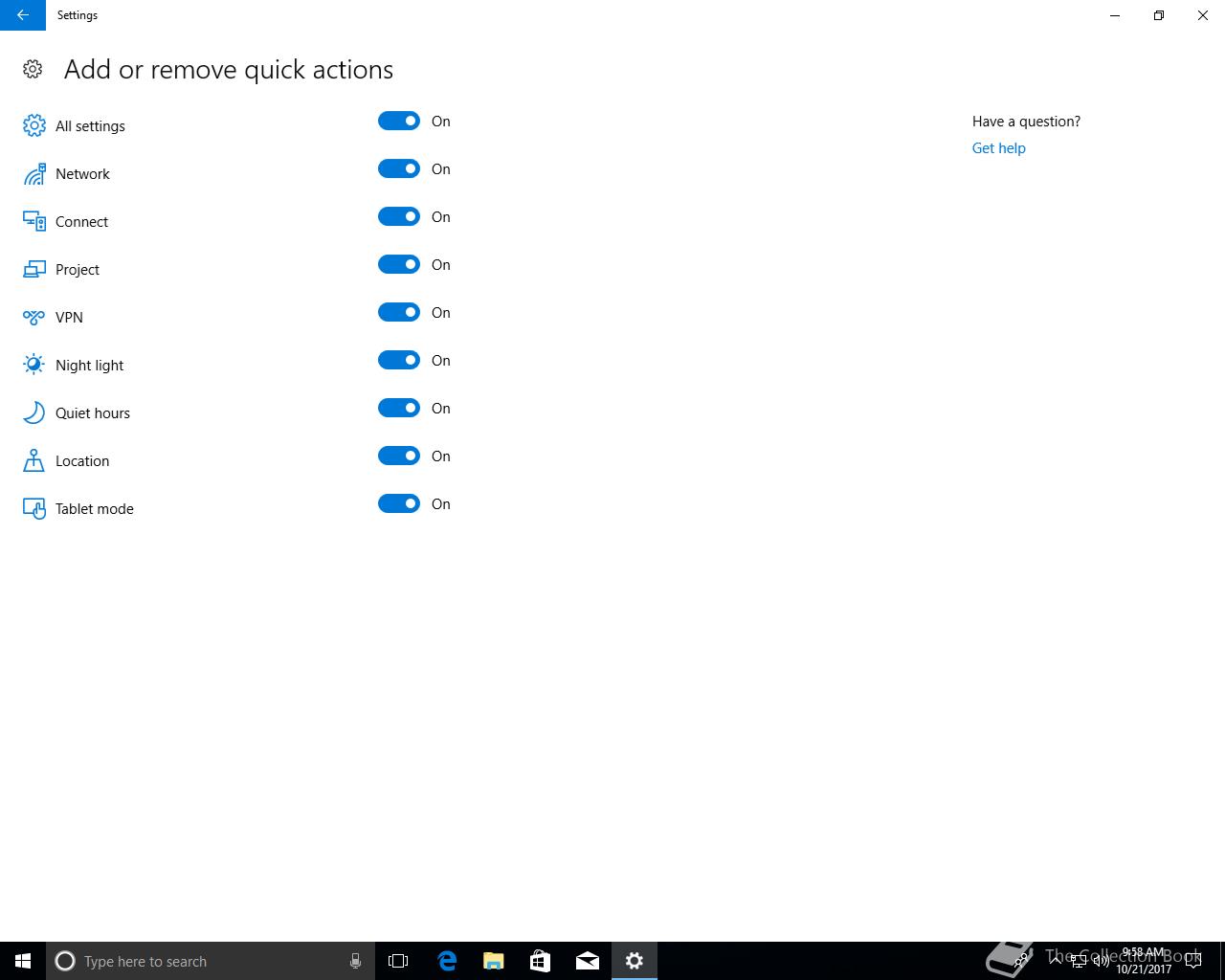The height and width of the screenshot is (980, 1225).
Task: Click the volume speaker tray icon
Action: (x=1102, y=961)
